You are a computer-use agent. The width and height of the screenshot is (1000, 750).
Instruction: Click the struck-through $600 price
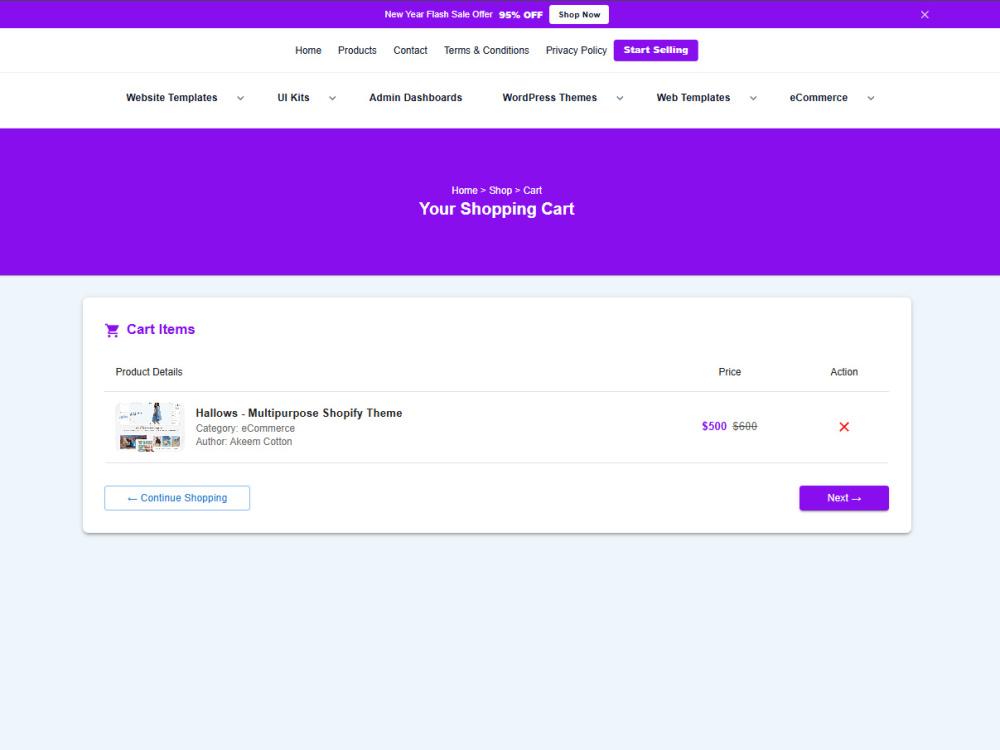(745, 427)
